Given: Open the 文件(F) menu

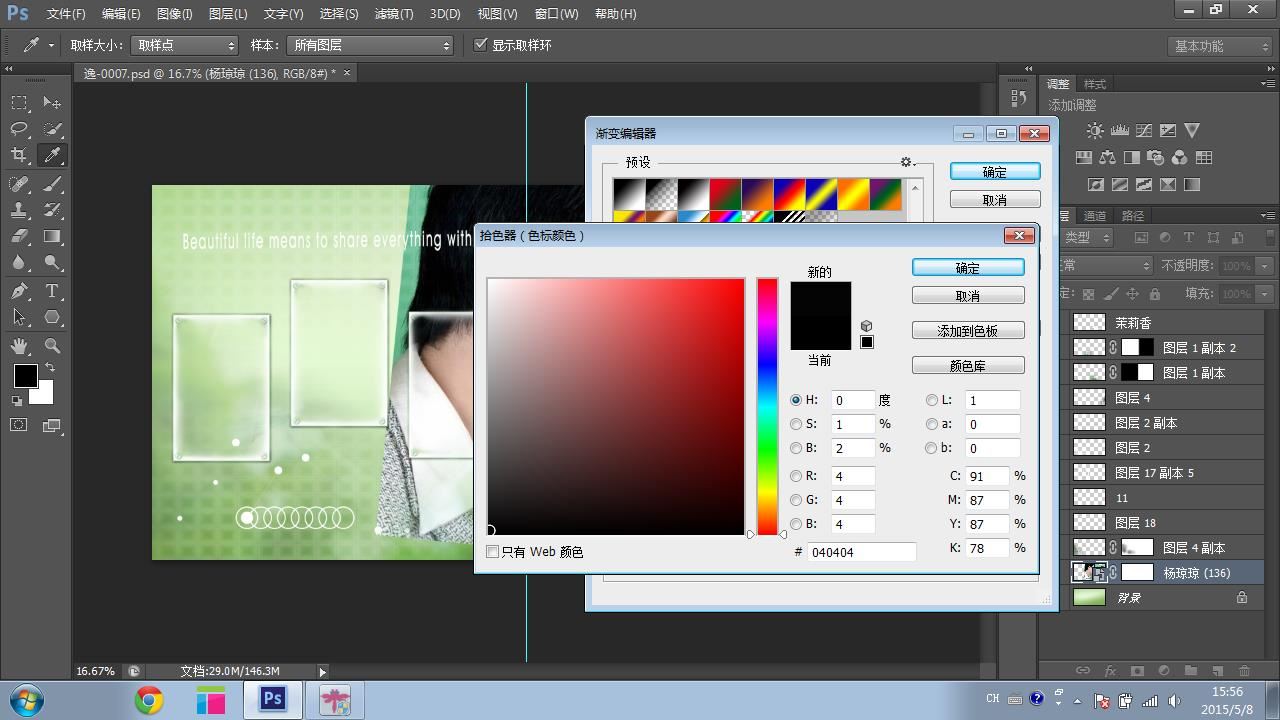Looking at the screenshot, I should [x=66, y=14].
